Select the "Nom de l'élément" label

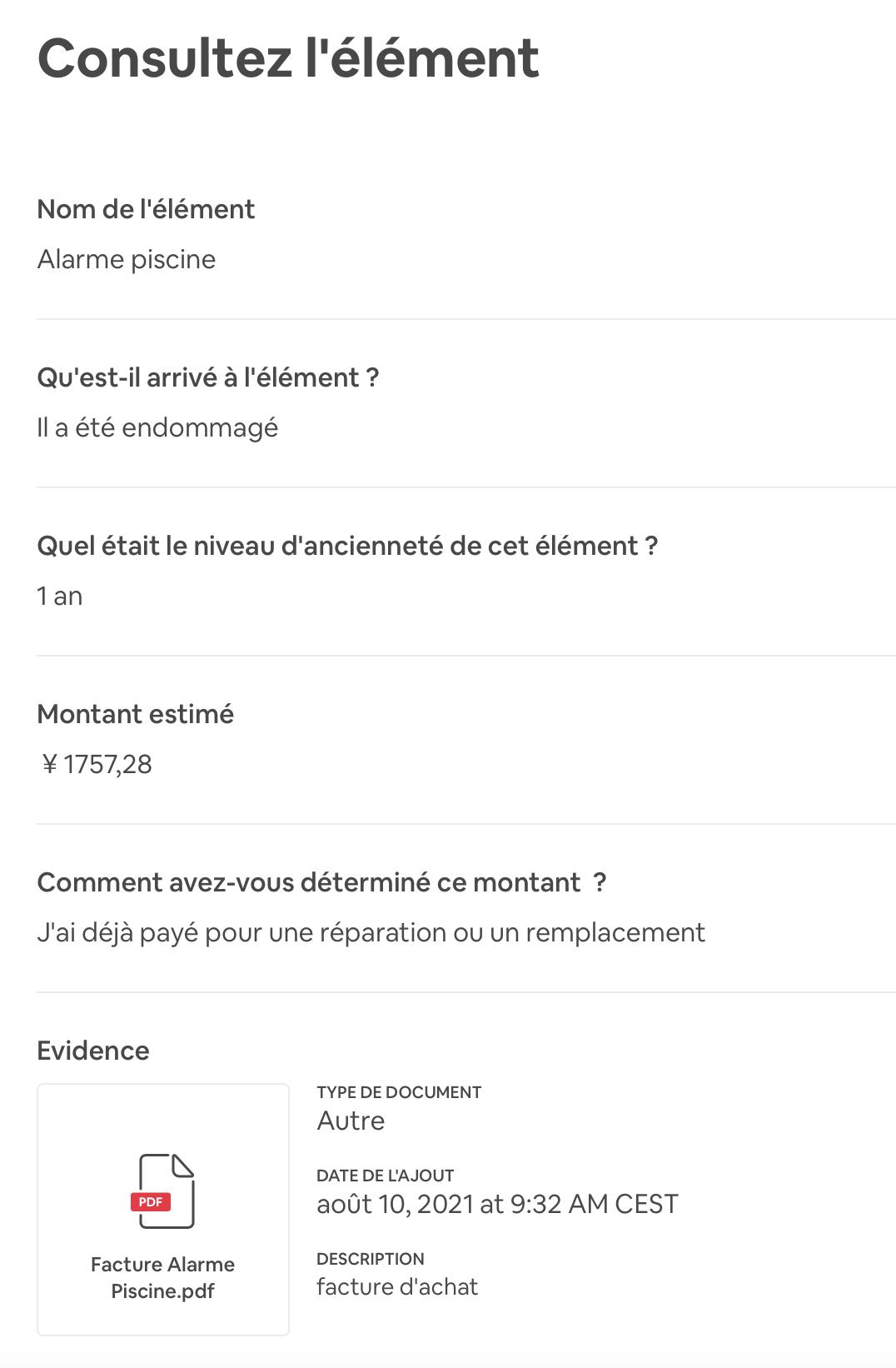[x=146, y=209]
